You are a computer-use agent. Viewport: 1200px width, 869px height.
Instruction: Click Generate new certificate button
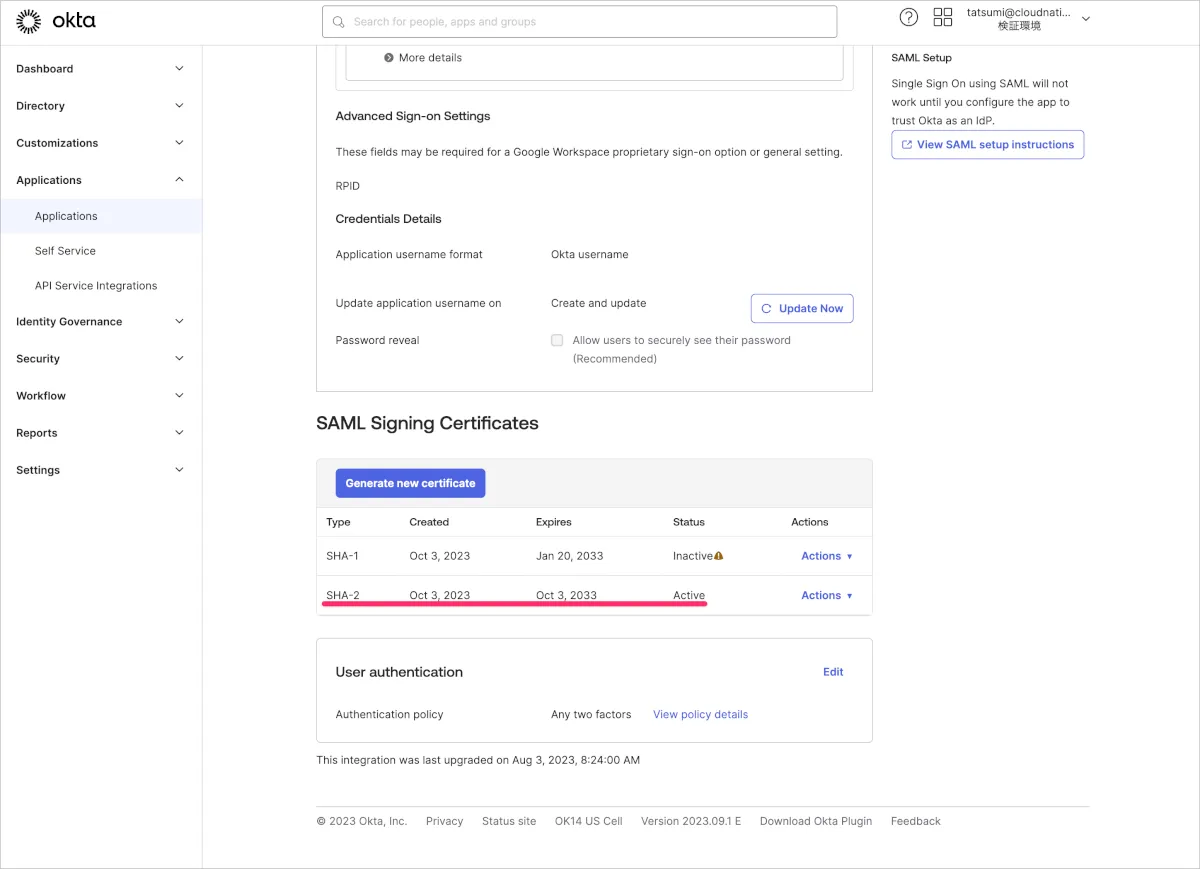[410, 483]
